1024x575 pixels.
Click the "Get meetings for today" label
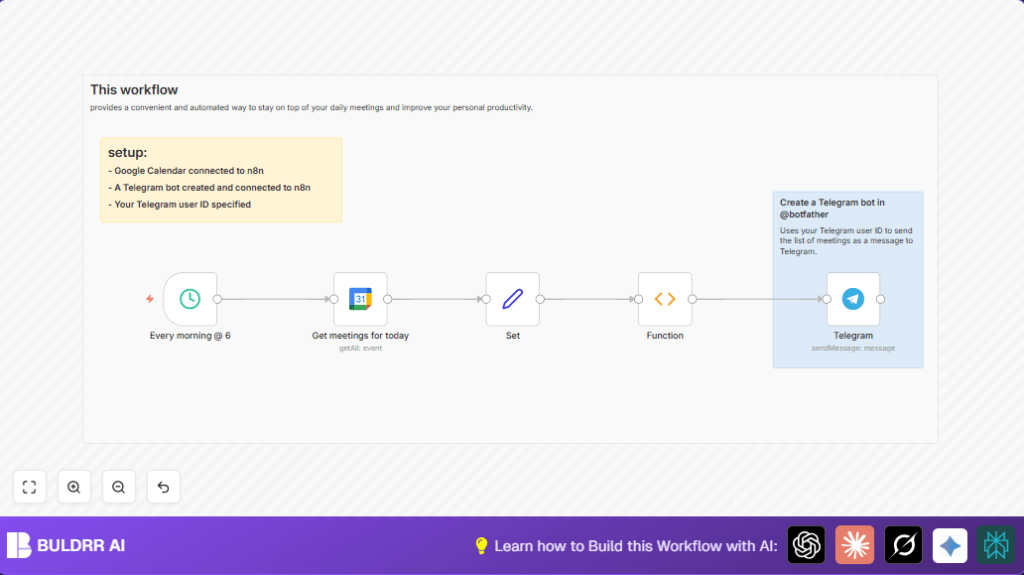(x=360, y=335)
